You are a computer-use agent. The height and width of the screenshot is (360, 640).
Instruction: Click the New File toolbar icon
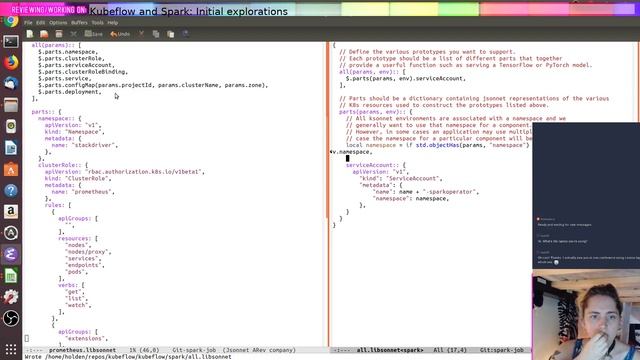[30, 34]
